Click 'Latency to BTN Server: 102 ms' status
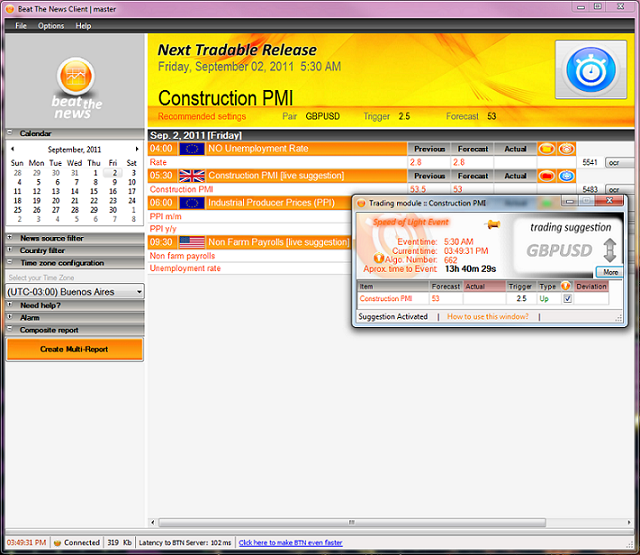The height and width of the screenshot is (555, 640). pos(185,543)
